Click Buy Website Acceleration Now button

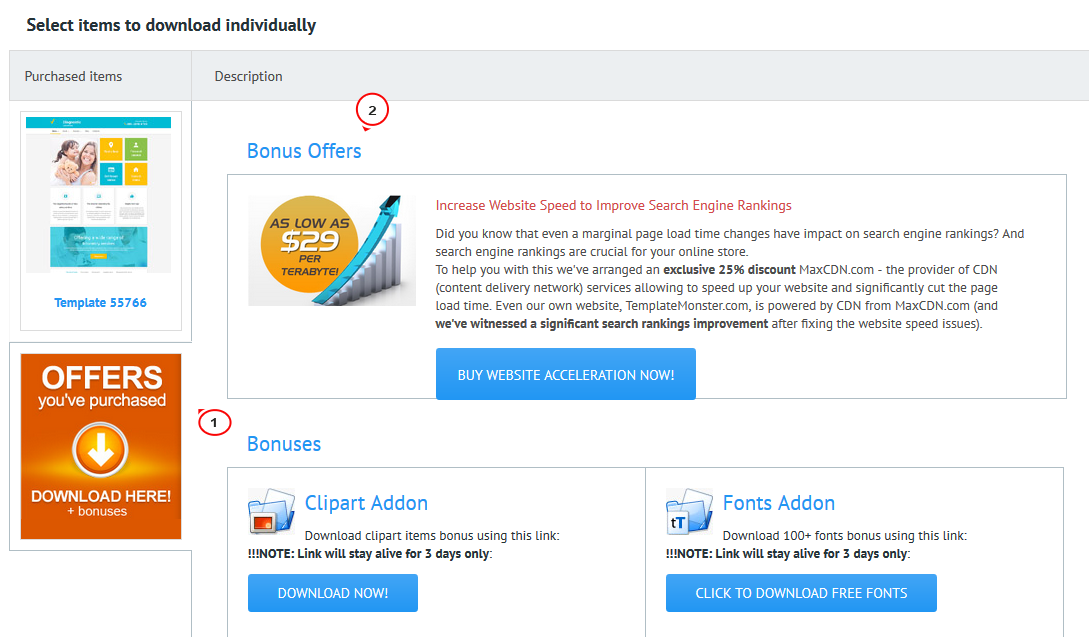coord(565,374)
